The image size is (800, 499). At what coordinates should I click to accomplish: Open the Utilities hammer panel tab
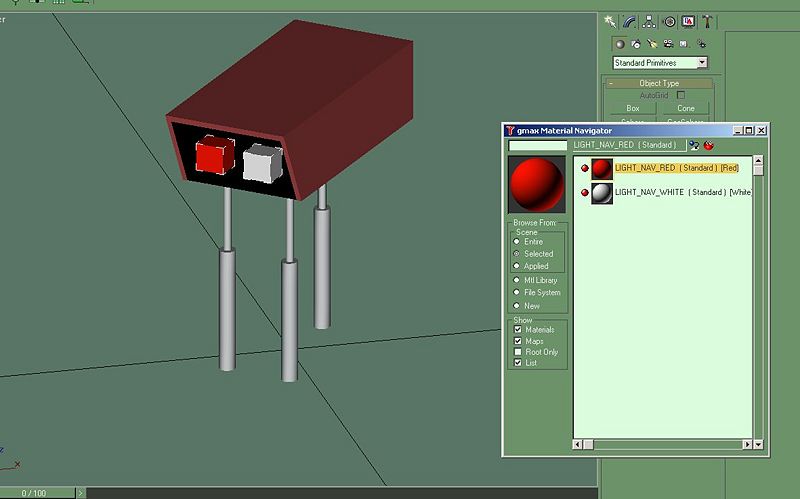pyautogui.click(x=707, y=21)
